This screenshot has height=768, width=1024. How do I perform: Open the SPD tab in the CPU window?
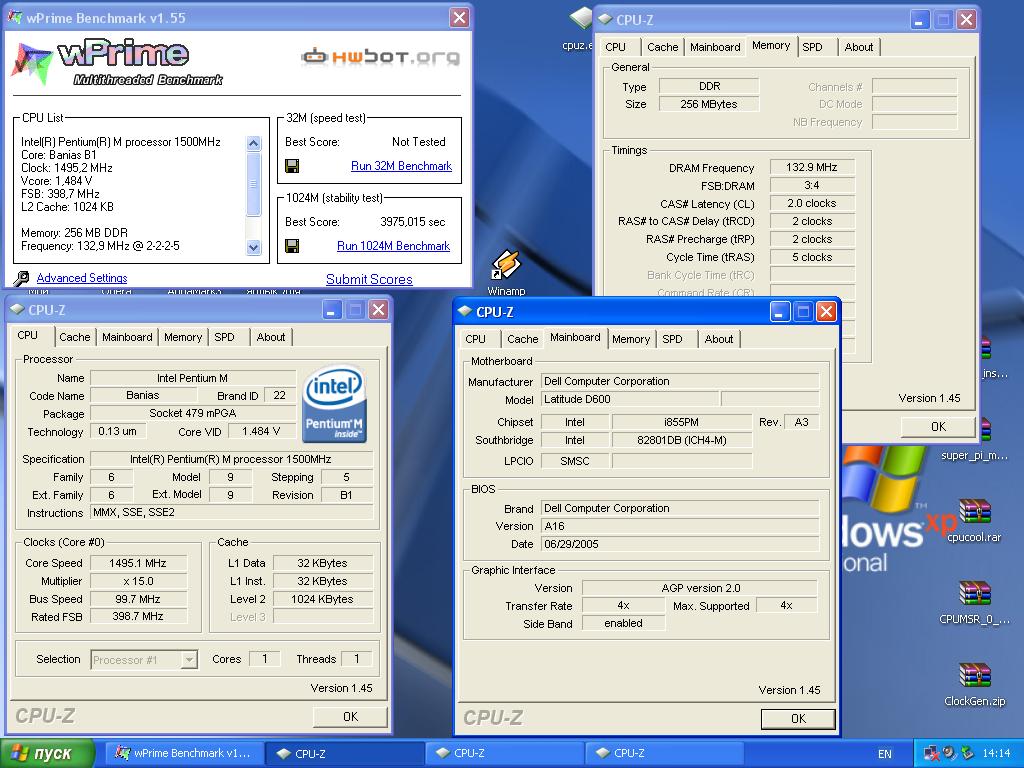coord(224,337)
